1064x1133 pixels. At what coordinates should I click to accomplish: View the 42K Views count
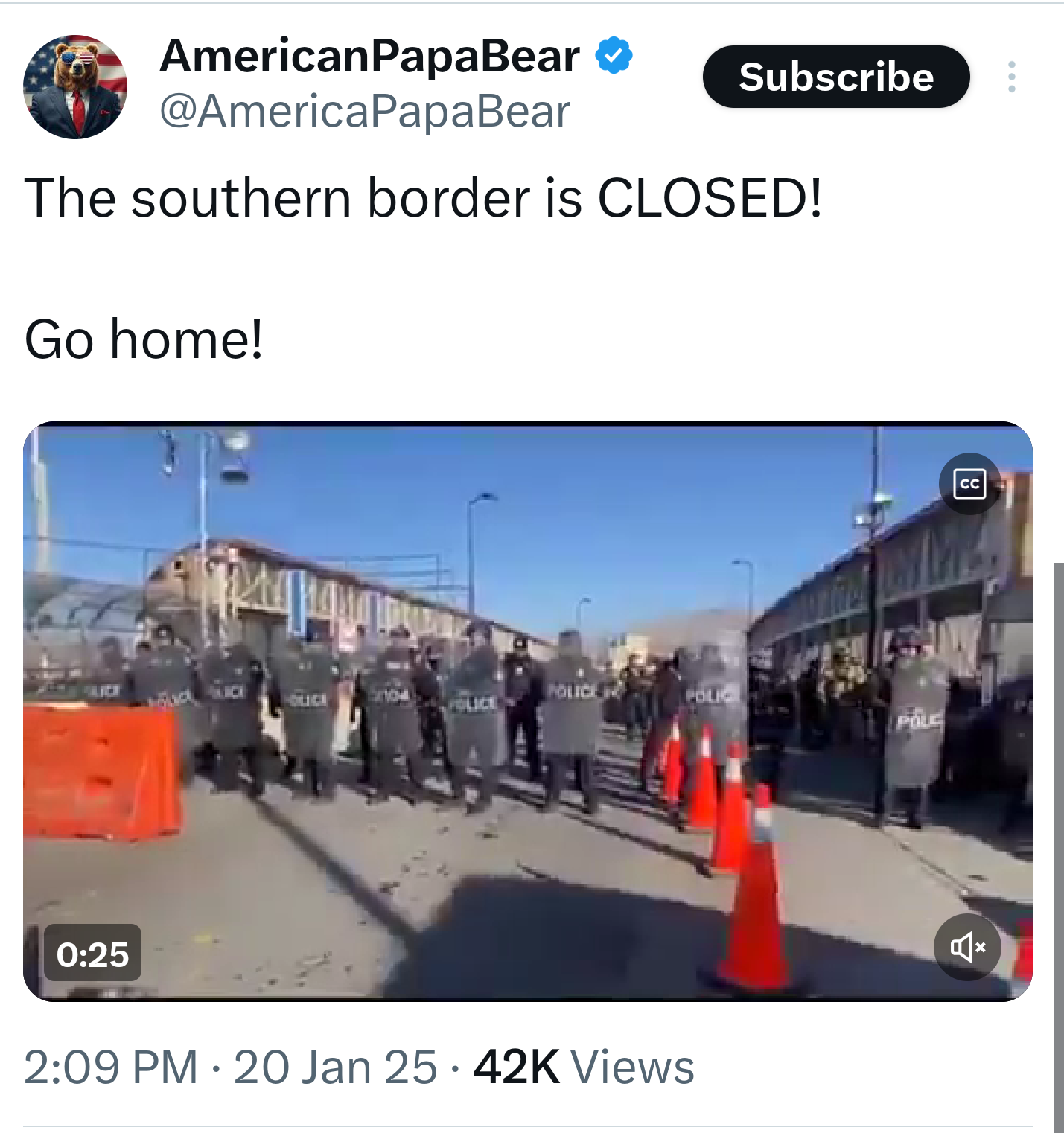pyautogui.click(x=584, y=1067)
